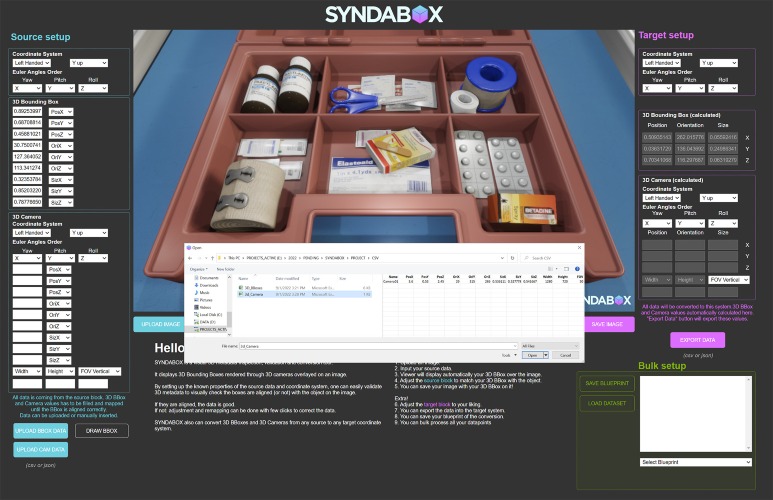Click EXPORT DATA button
Screen dimensions: 773x500
[x=697, y=340]
